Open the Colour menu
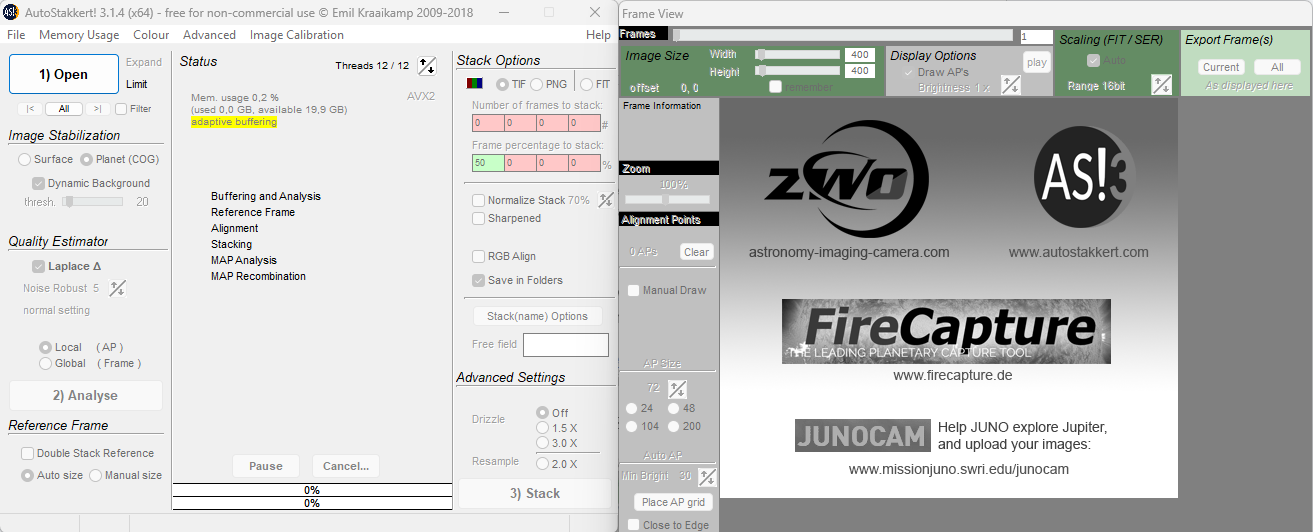1313x532 pixels. (151, 35)
